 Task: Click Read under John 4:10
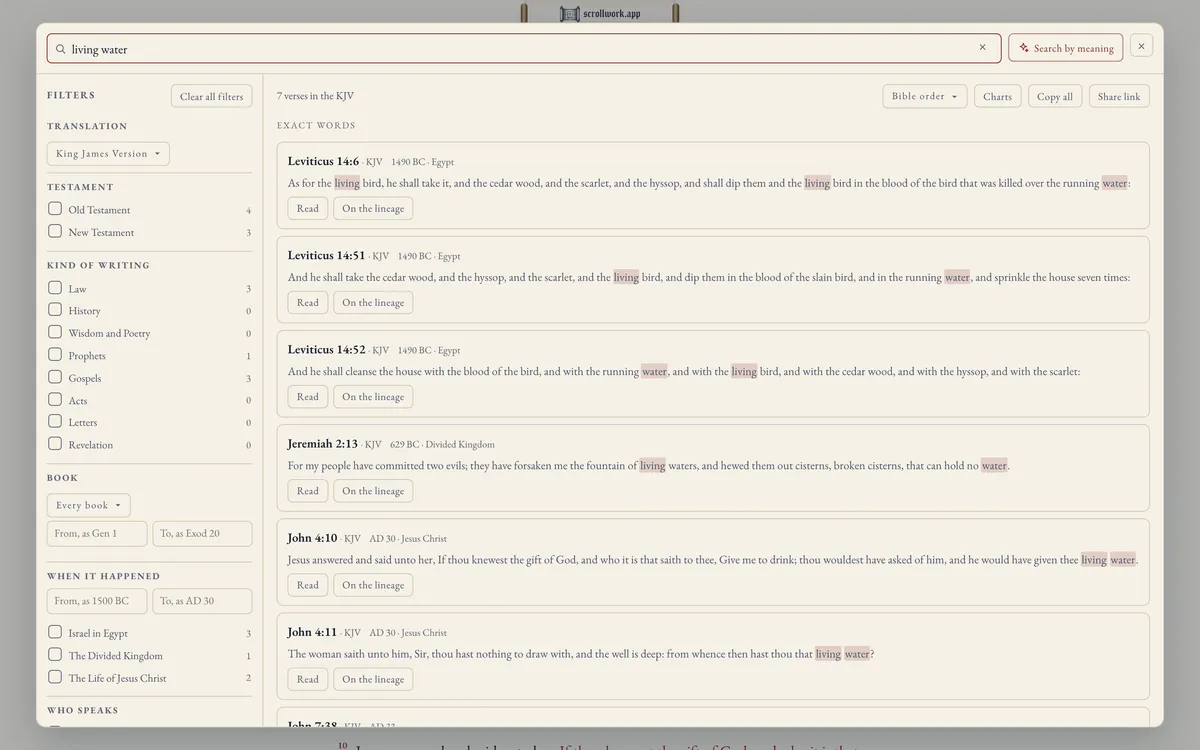[x=308, y=584]
